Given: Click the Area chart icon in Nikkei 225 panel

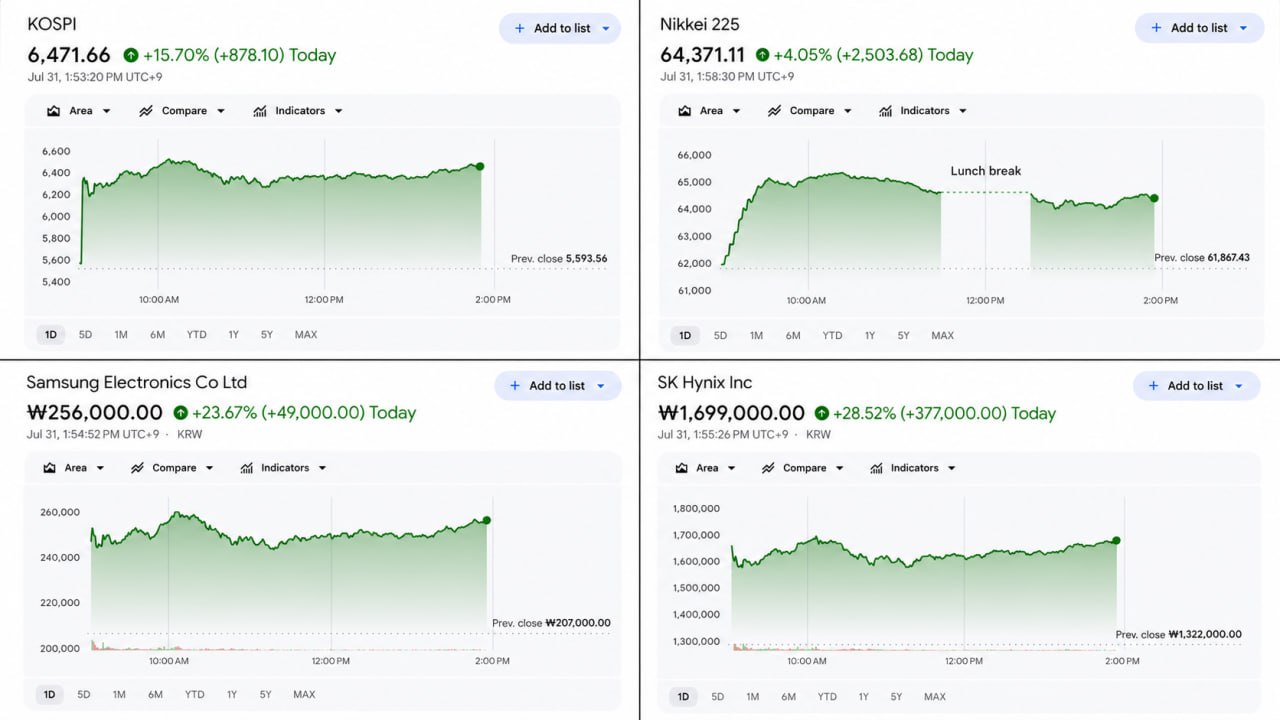Looking at the screenshot, I should [684, 111].
